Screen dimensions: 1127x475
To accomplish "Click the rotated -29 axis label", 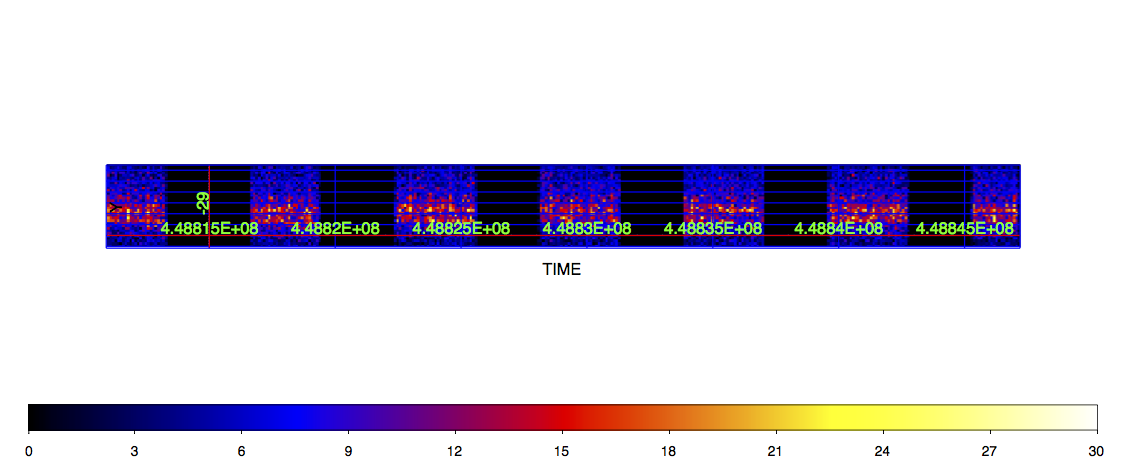I will 203,203.
